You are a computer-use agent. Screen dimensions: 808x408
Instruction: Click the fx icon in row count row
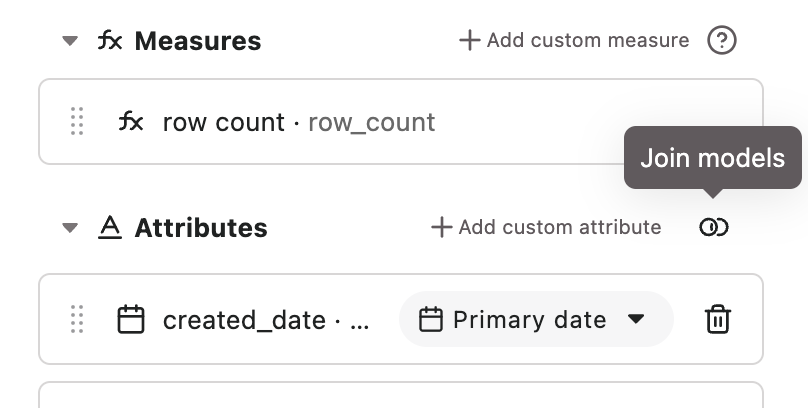[x=131, y=122]
